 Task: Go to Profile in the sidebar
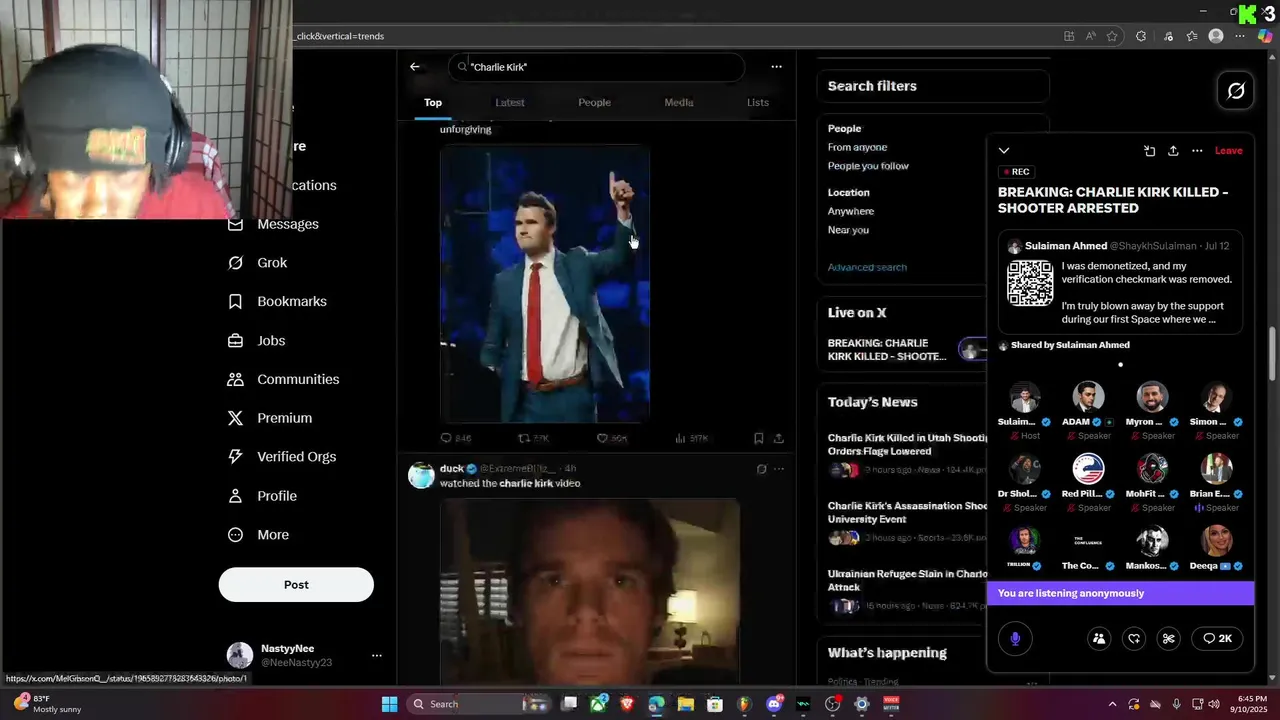pyautogui.click(x=262, y=496)
